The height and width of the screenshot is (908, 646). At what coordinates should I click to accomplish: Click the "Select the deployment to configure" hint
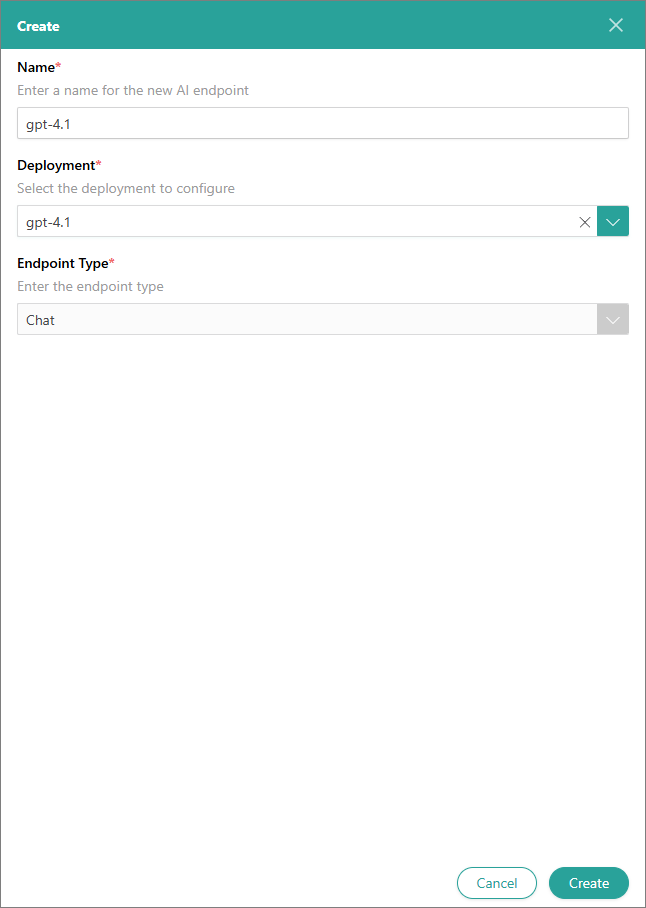pyautogui.click(x=126, y=188)
